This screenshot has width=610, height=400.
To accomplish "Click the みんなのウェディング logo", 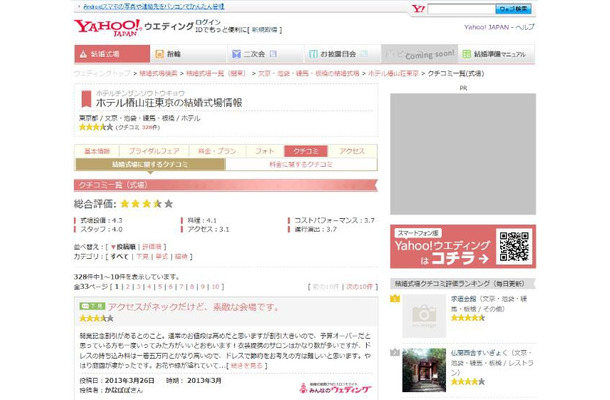I will coord(335,388).
